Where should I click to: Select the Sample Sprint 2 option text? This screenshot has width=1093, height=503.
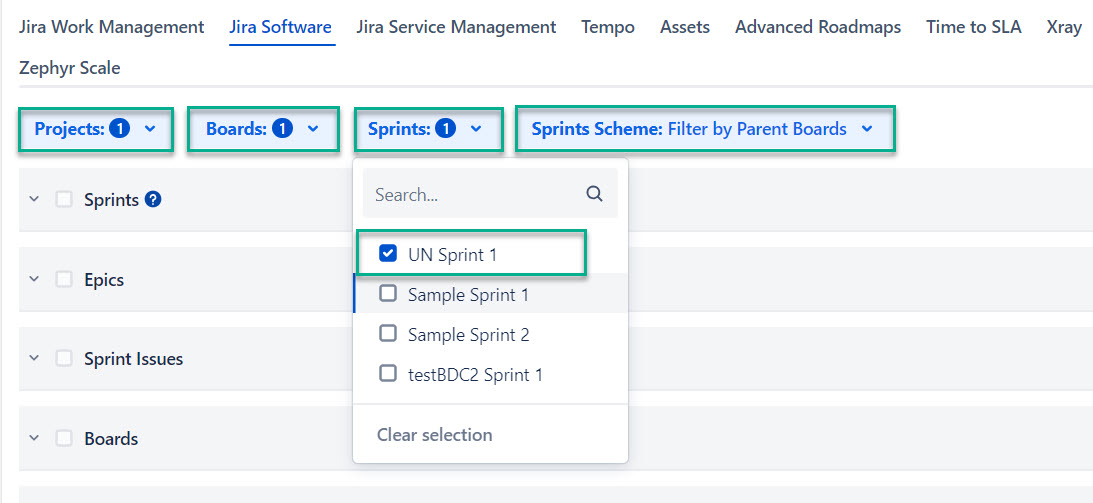[468, 334]
